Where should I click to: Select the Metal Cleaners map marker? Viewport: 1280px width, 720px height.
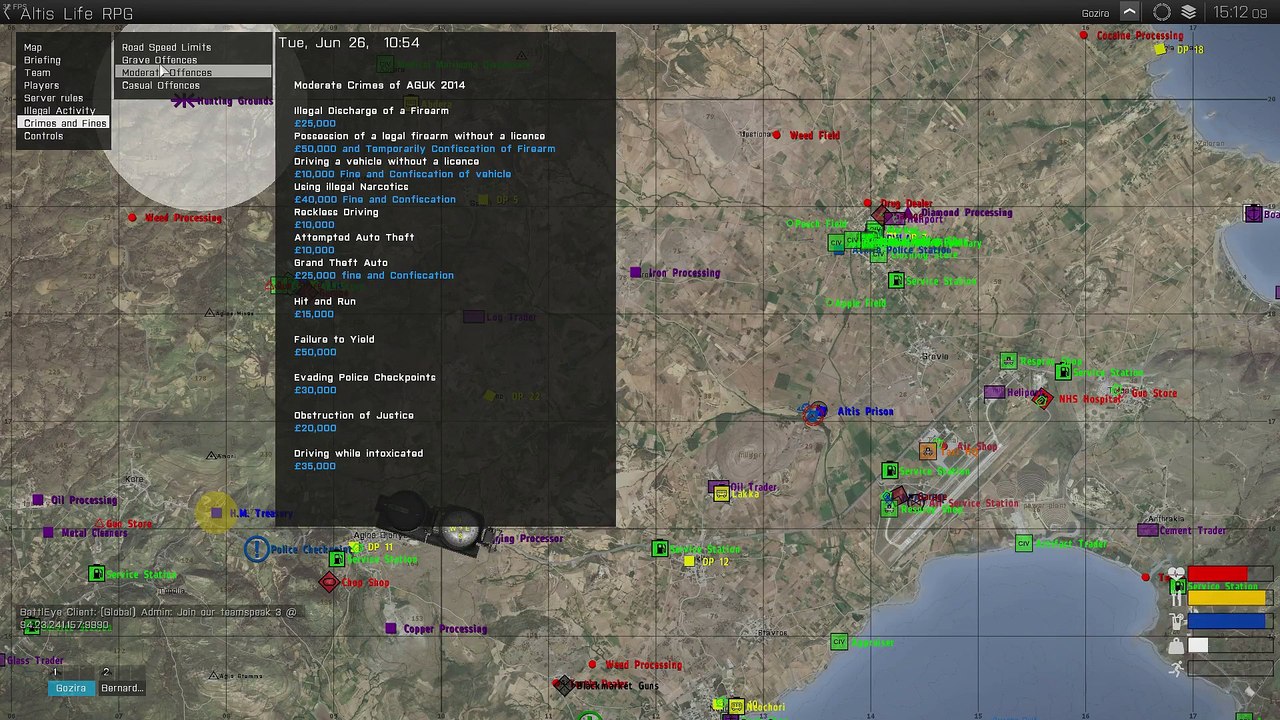coord(48,533)
